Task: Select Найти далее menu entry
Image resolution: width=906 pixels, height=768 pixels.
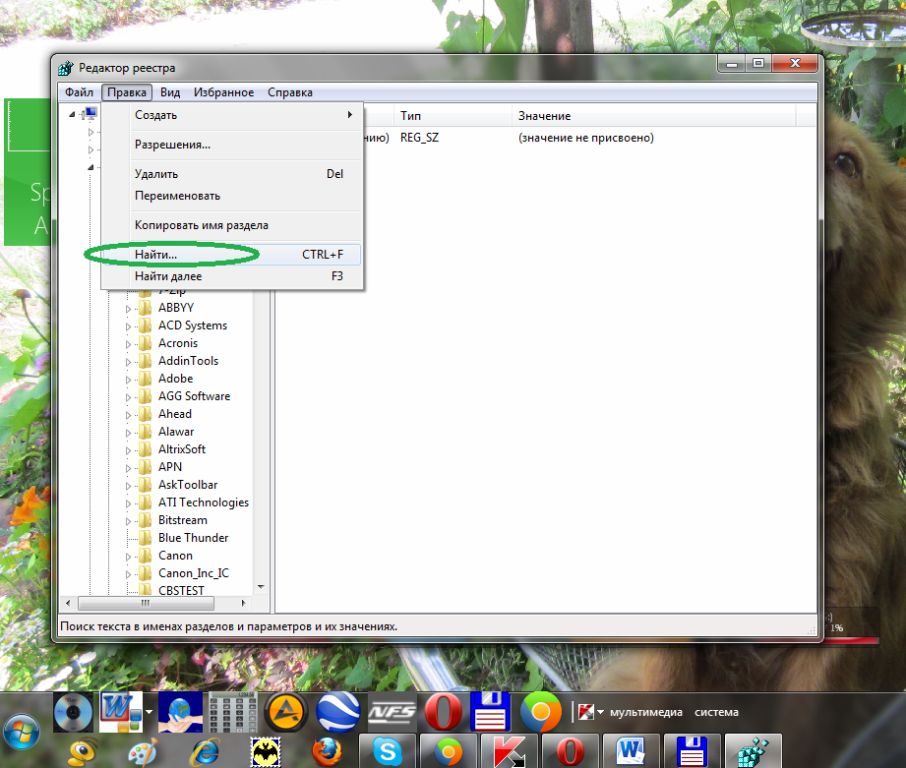Action: point(168,276)
